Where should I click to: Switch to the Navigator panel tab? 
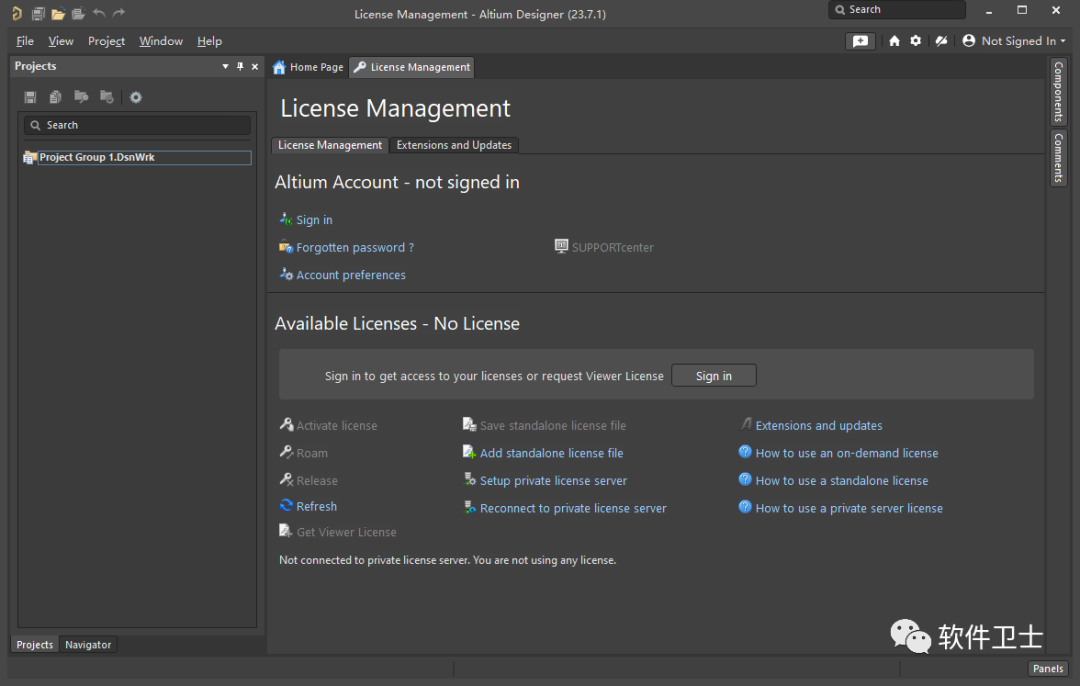point(88,645)
